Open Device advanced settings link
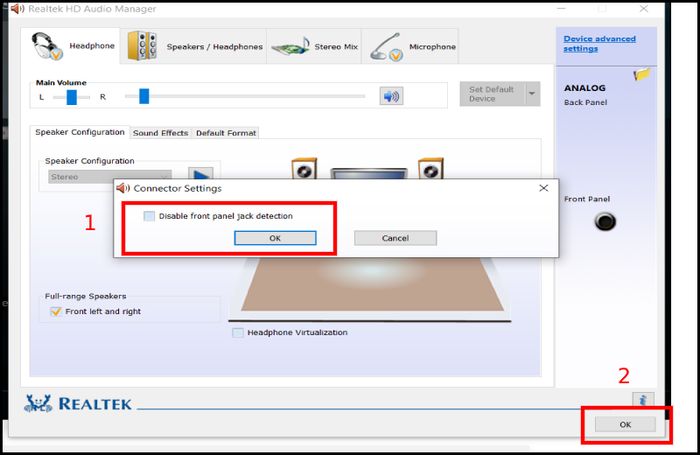The width and height of the screenshot is (700, 455). coord(599,44)
